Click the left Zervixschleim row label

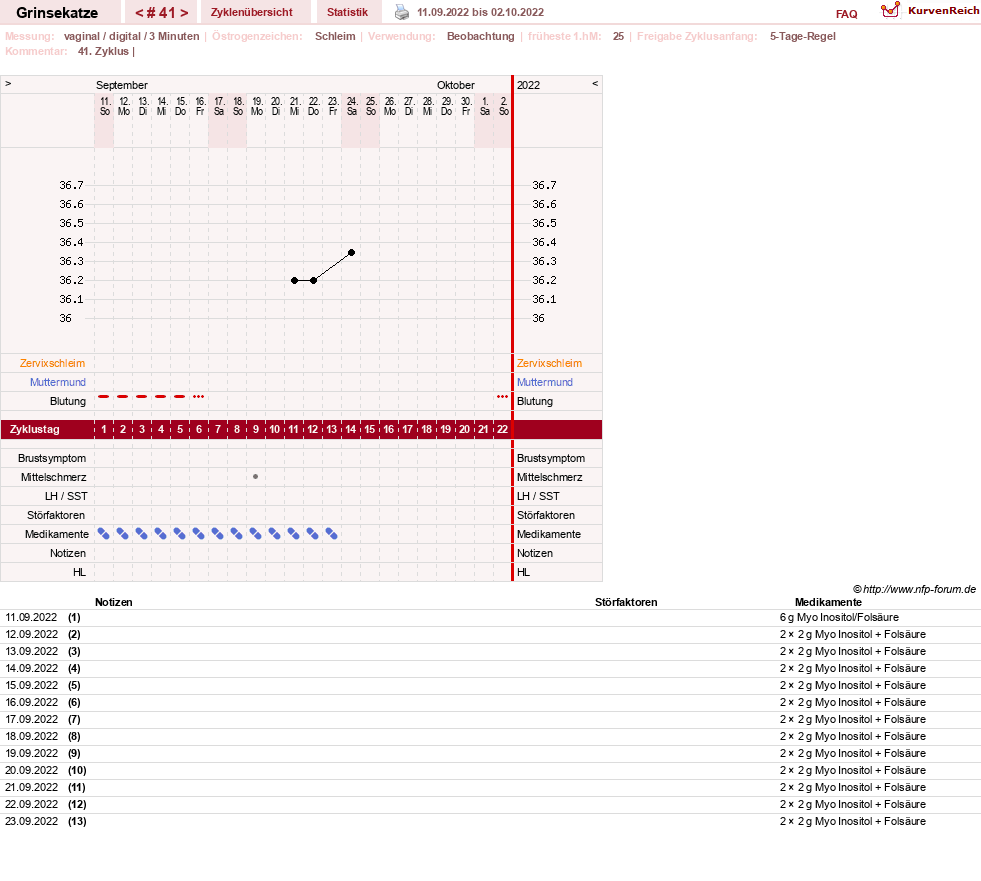(53, 364)
